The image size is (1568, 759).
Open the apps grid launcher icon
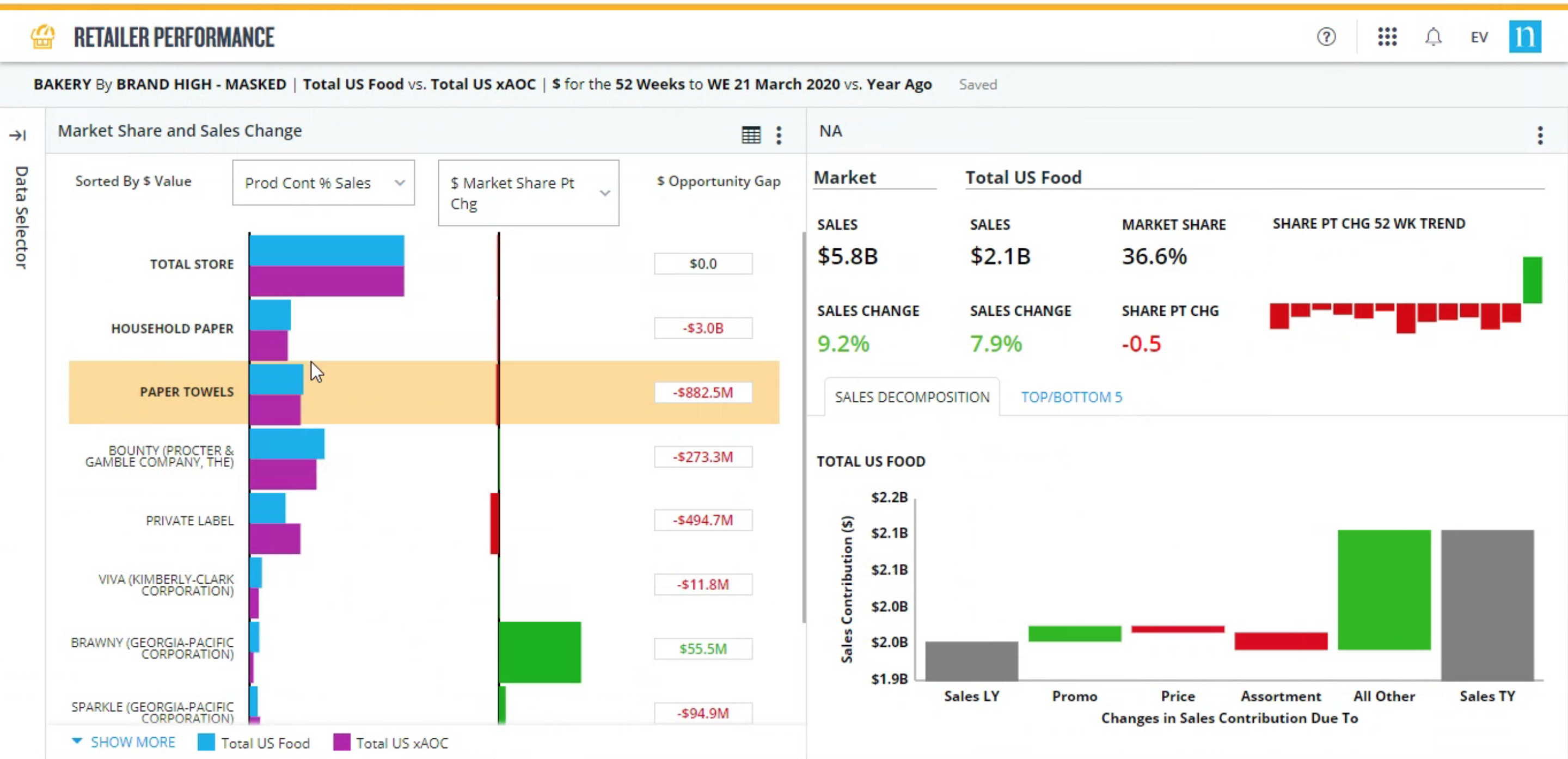click(x=1387, y=37)
